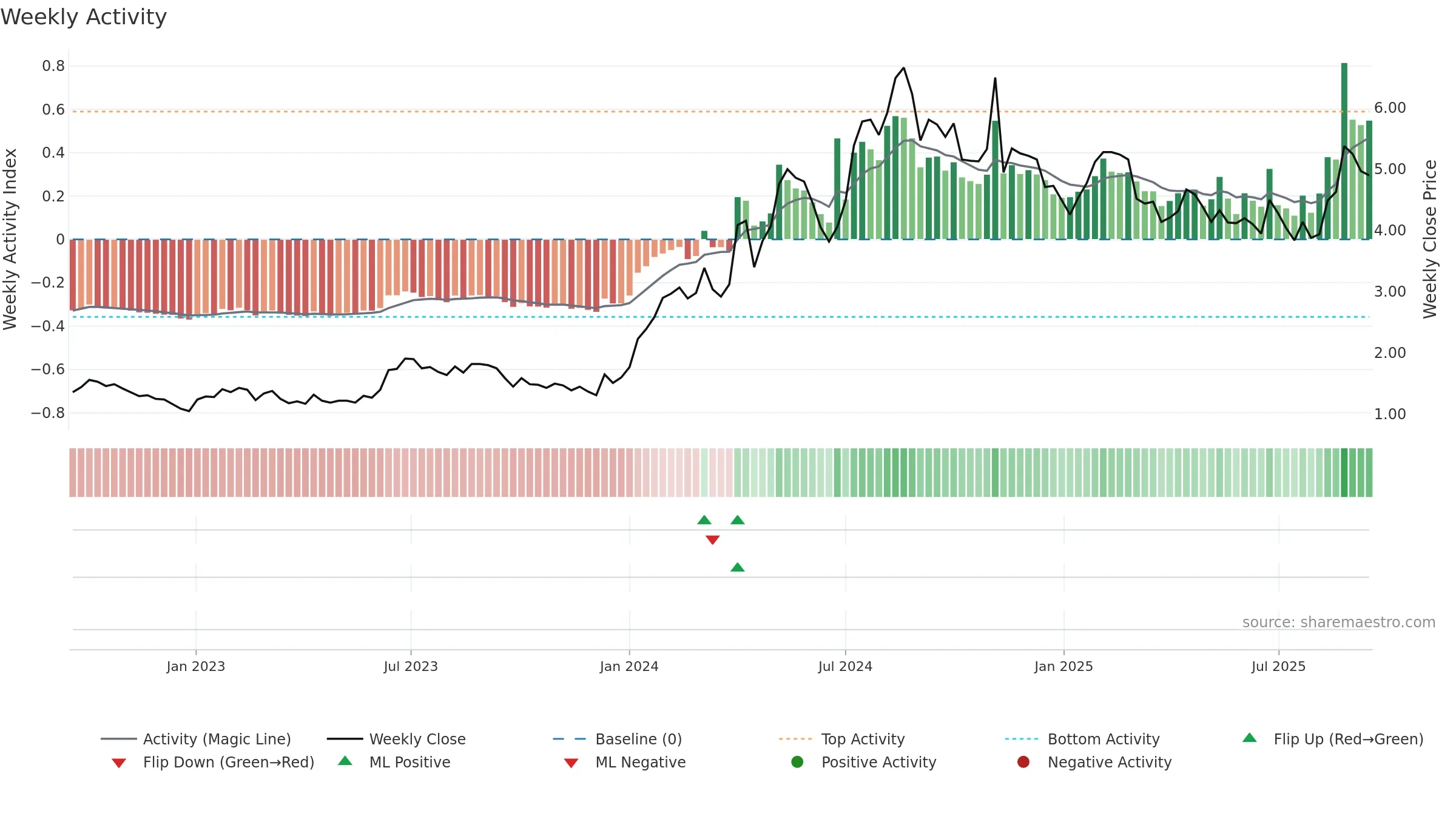The image size is (1456, 819).
Task: Click the red triangle beside ML Negative legend
Action: coord(571,763)
